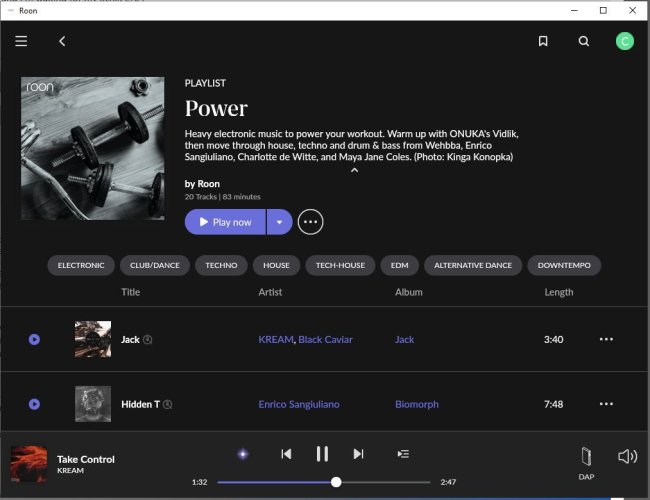This screenshot has height=500, width=650.
Task: Open the KREAM artist link in Jack row
Action: pyautogui.click(x=276, y=340)
